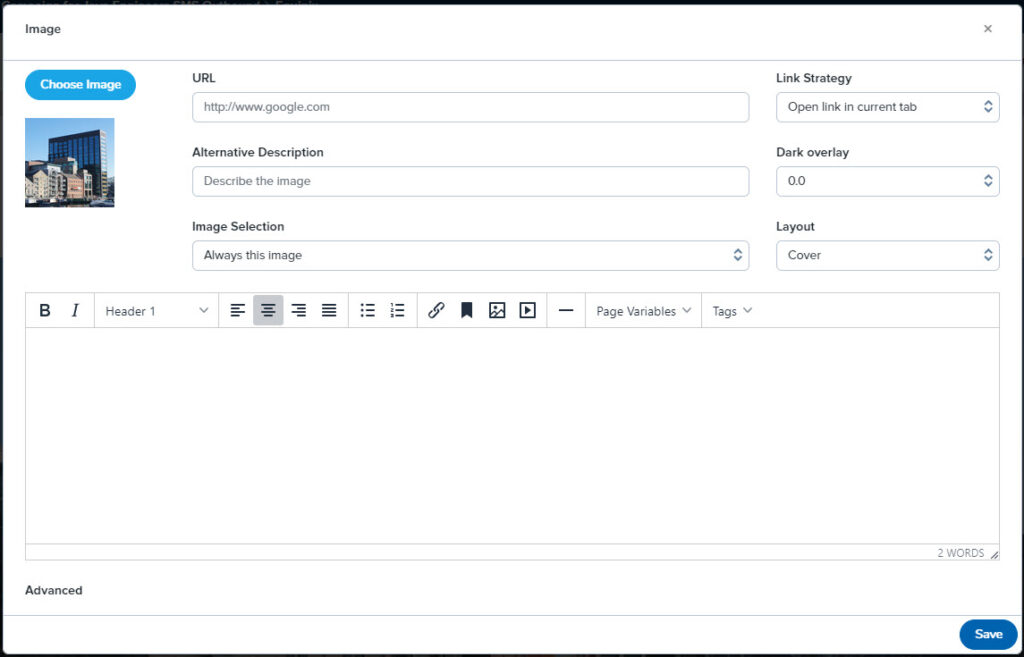This screenshot has height=657, width=1024.
Task: Justify the editor text
Action: click(x=329, y=311)
